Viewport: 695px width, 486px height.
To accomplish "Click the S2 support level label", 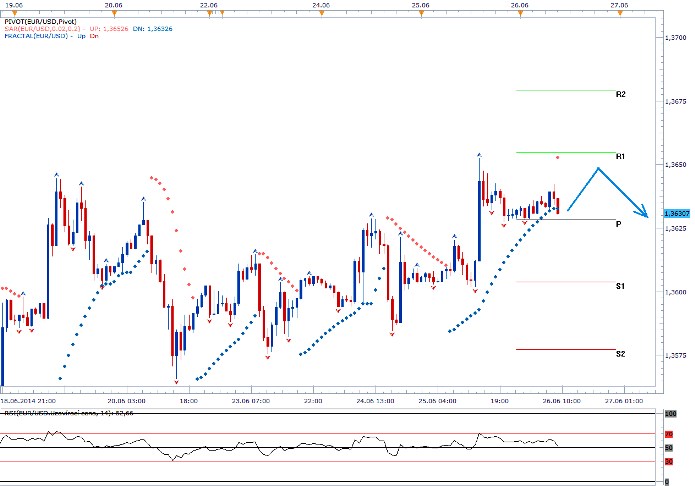I will click(x=620, y=354).
